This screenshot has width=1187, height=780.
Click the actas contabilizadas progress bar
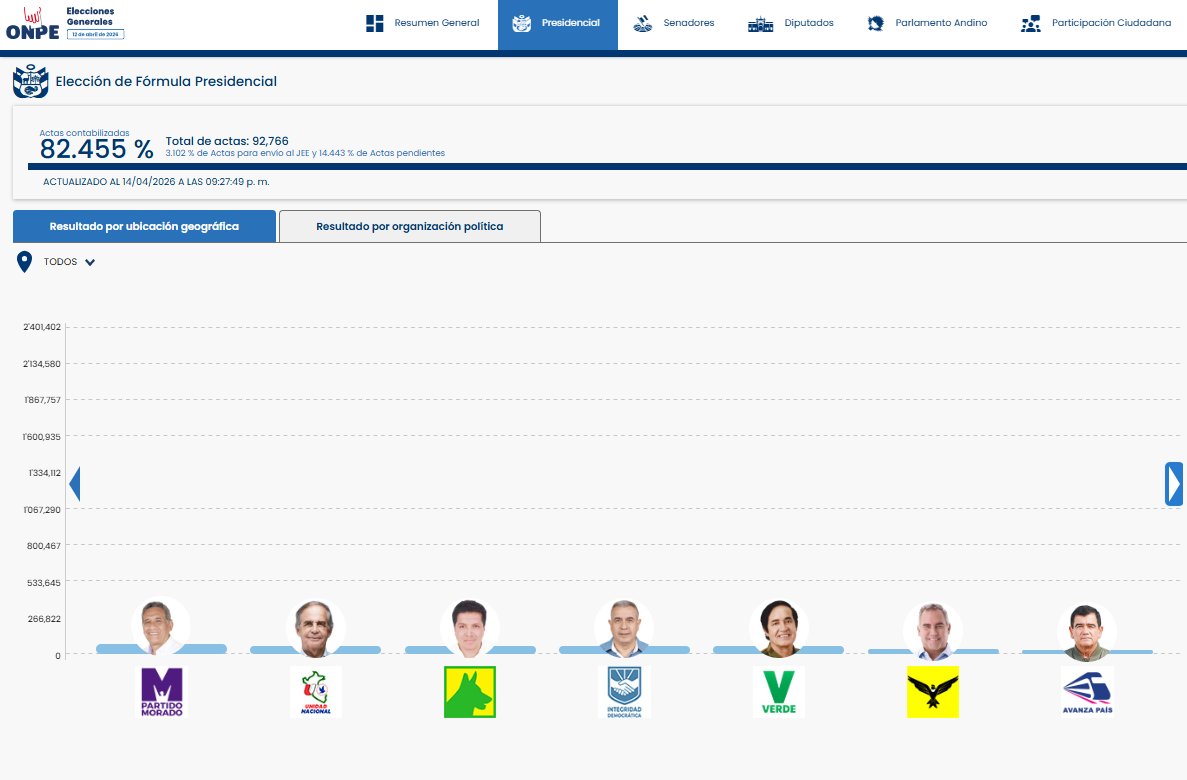point(607,167)
